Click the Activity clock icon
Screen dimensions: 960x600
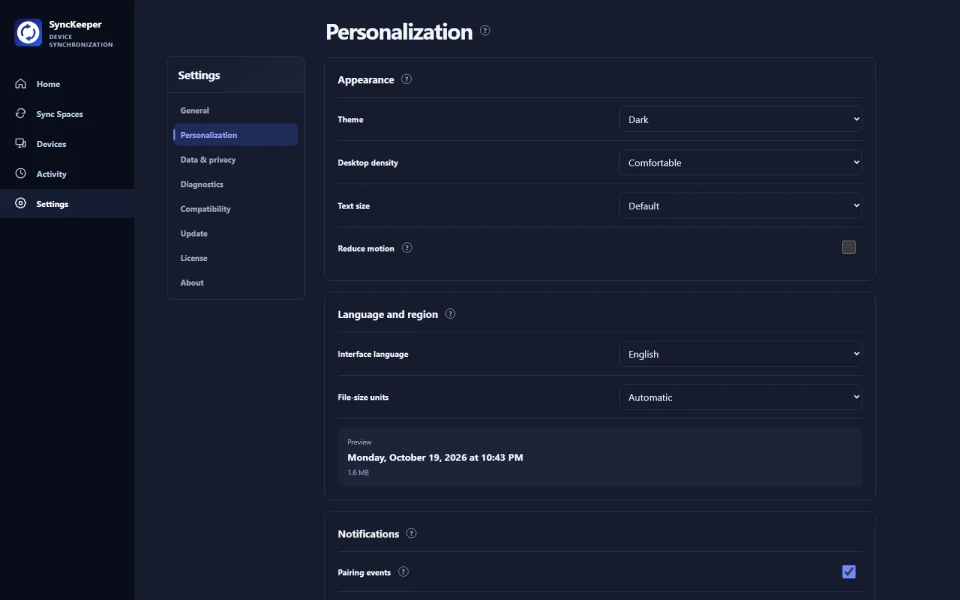[x=21, y=173]
